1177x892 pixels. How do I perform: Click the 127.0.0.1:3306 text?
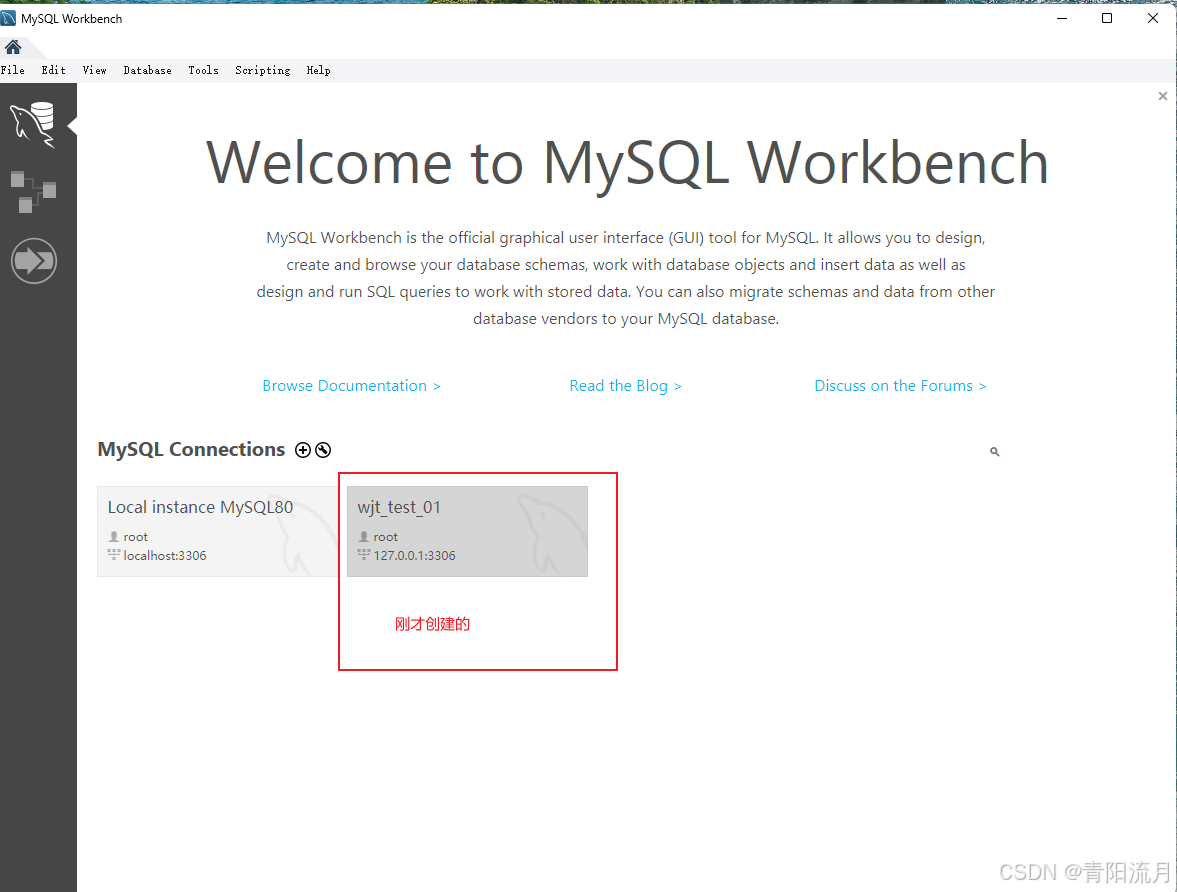click(x=414, y=556)
